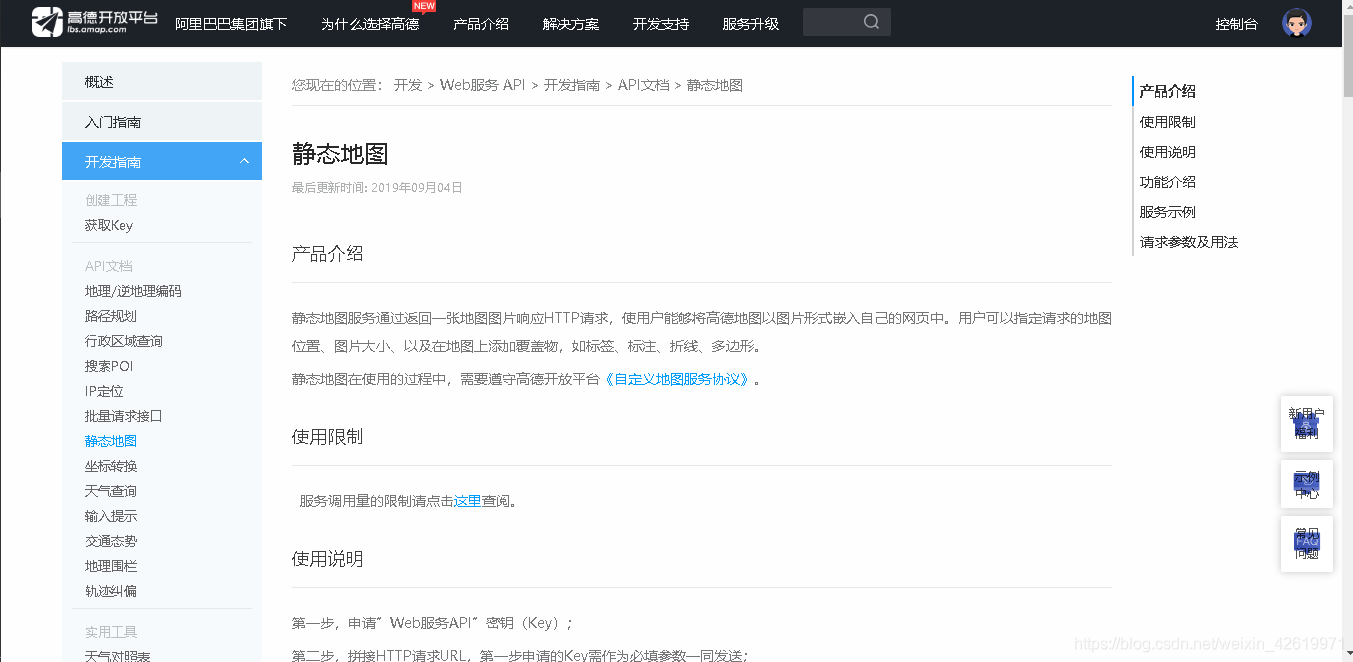Open 输入提示 documentation
1353x662 pixels.
click(x=111, y=516)
